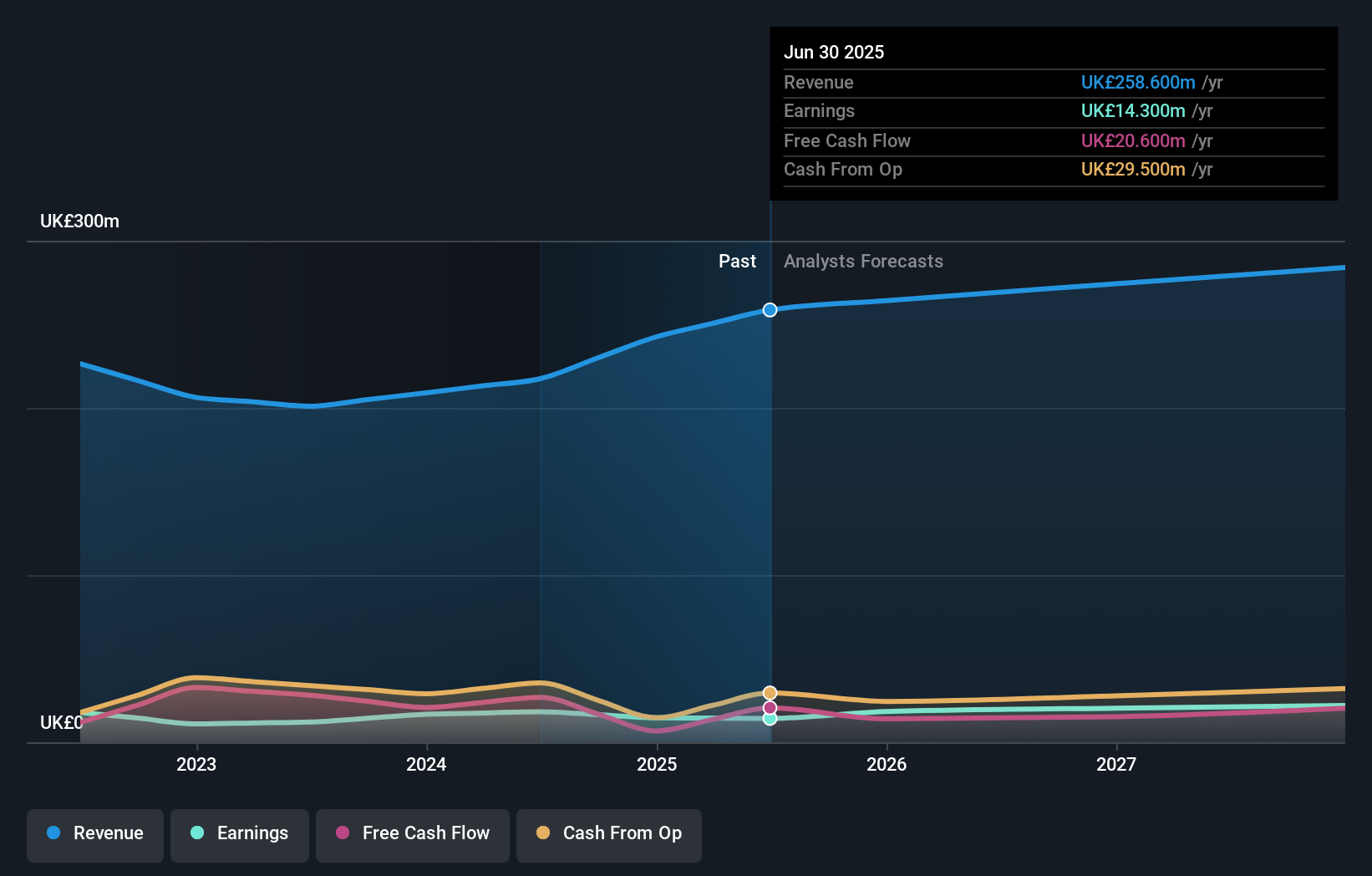Click the pink Free Cash Flow legend dot
The width and height of the screenshot is (1372, 876).
coord(343,833)
